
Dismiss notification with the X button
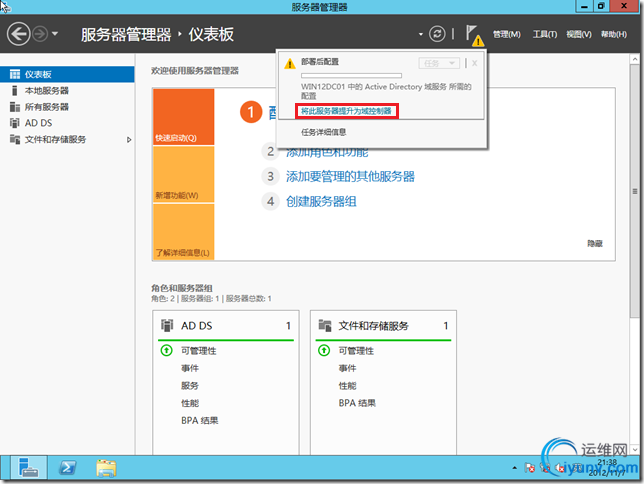coord(474,63)
